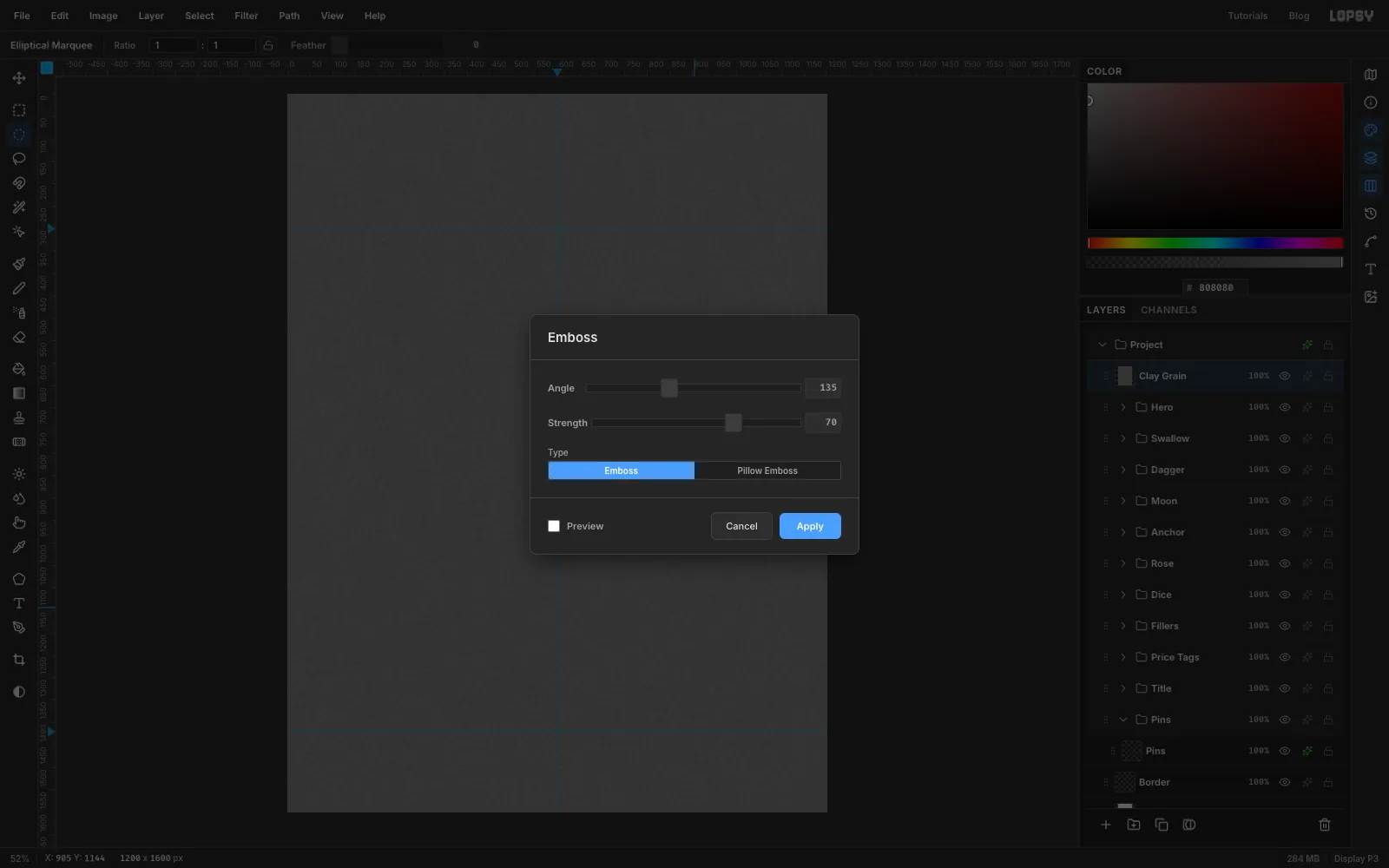Open the Select menu
Screen dimensions: 1389x868
200,16
